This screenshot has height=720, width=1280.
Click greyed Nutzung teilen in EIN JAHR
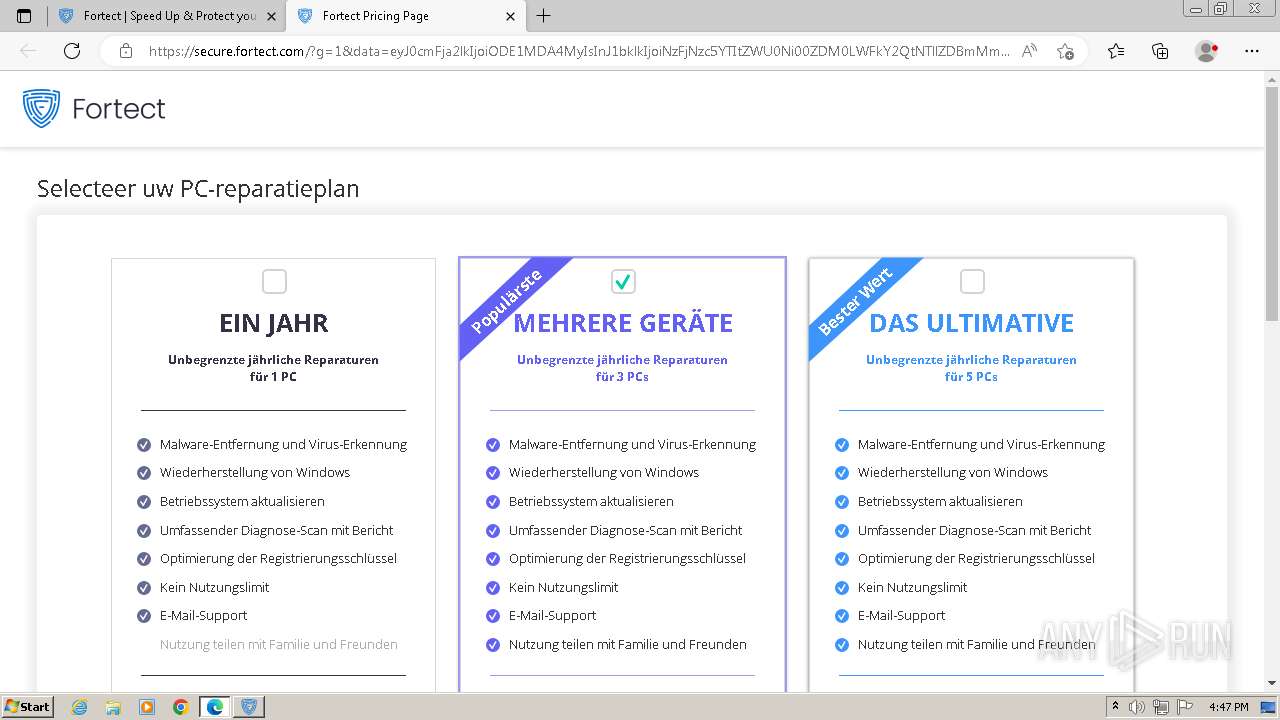279,645
